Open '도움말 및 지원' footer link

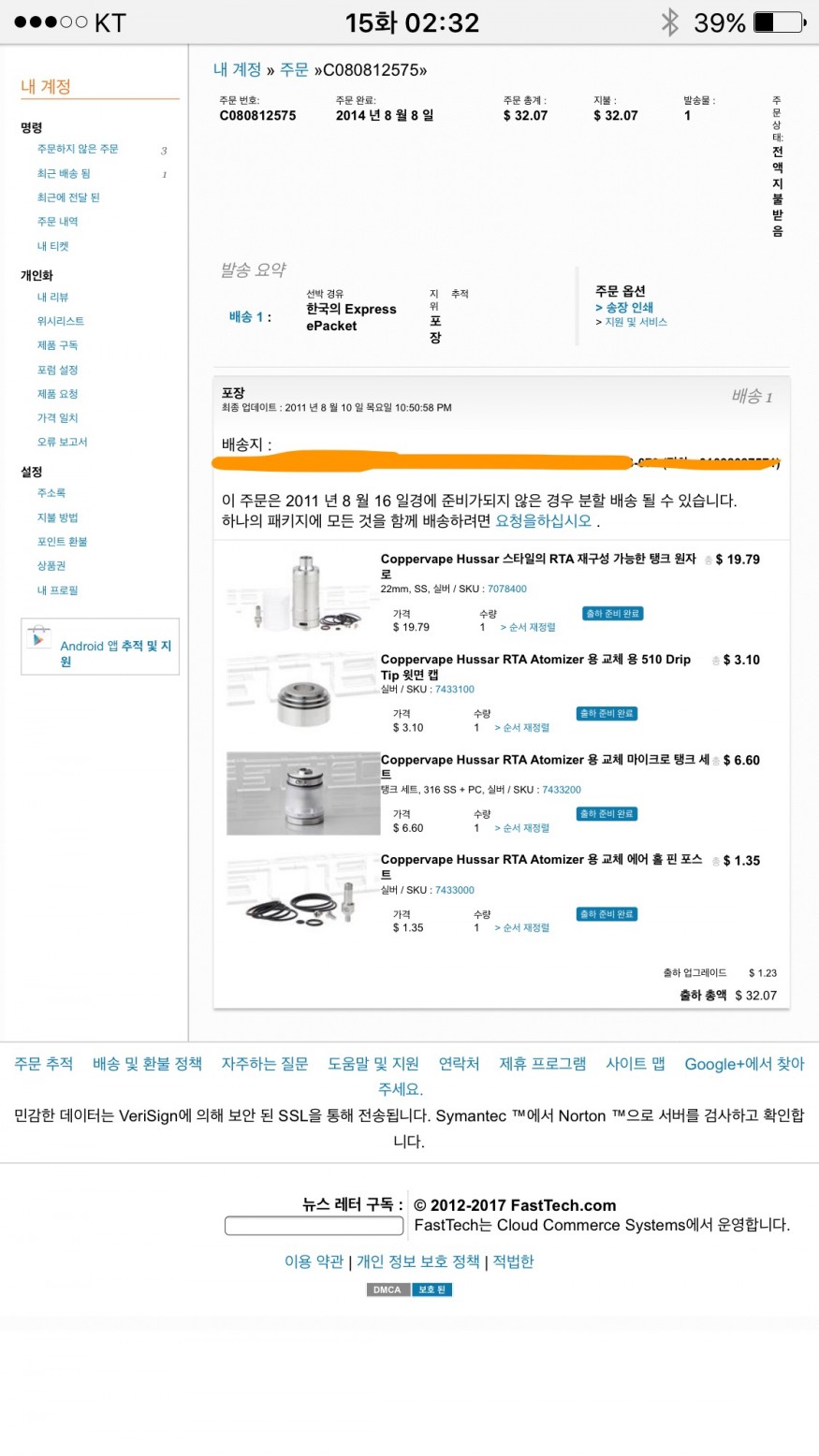pyautogui.click(x=373, y=1063)
